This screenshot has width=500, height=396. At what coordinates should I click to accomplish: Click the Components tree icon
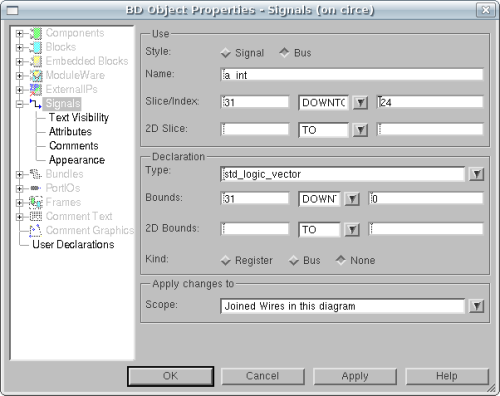point(36,33)
